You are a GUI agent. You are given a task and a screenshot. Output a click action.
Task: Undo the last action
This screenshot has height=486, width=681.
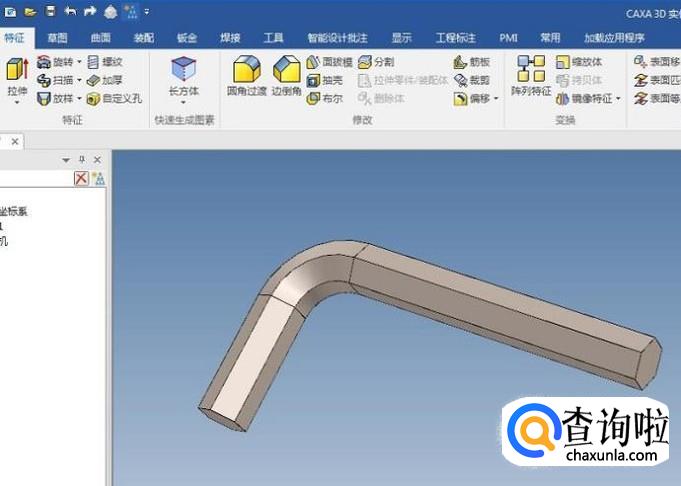(x=70, y=11)
